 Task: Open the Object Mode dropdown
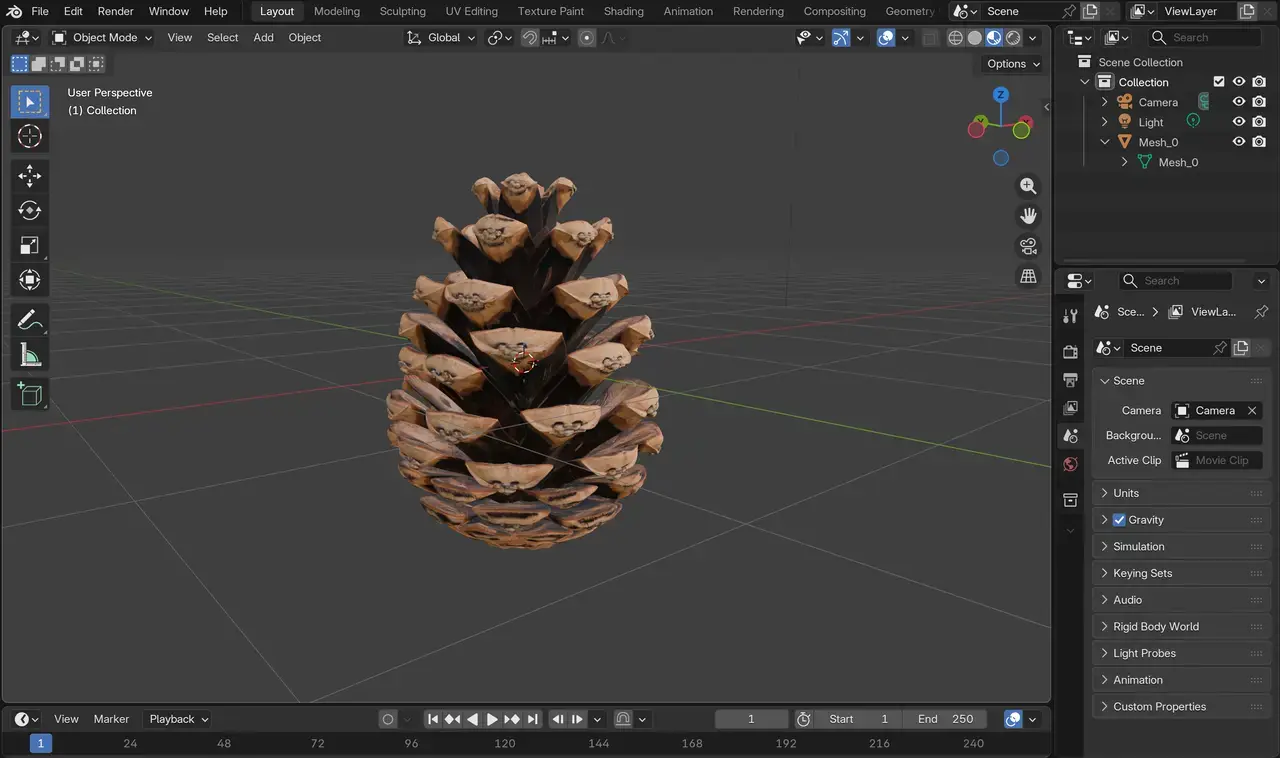pyautogui.click(x=102, y=38)
